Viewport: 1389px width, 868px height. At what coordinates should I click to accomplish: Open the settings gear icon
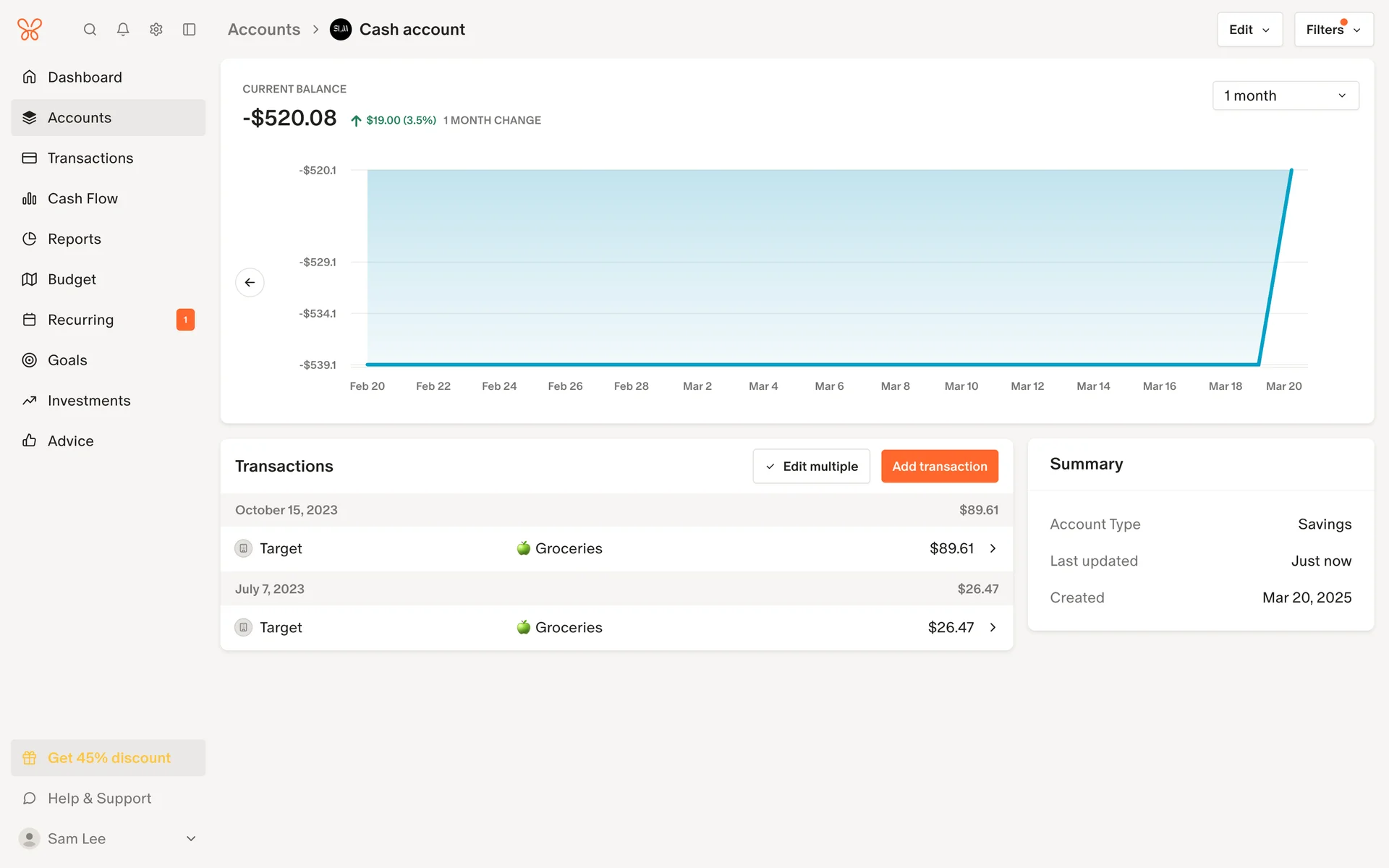click(156, 30)
